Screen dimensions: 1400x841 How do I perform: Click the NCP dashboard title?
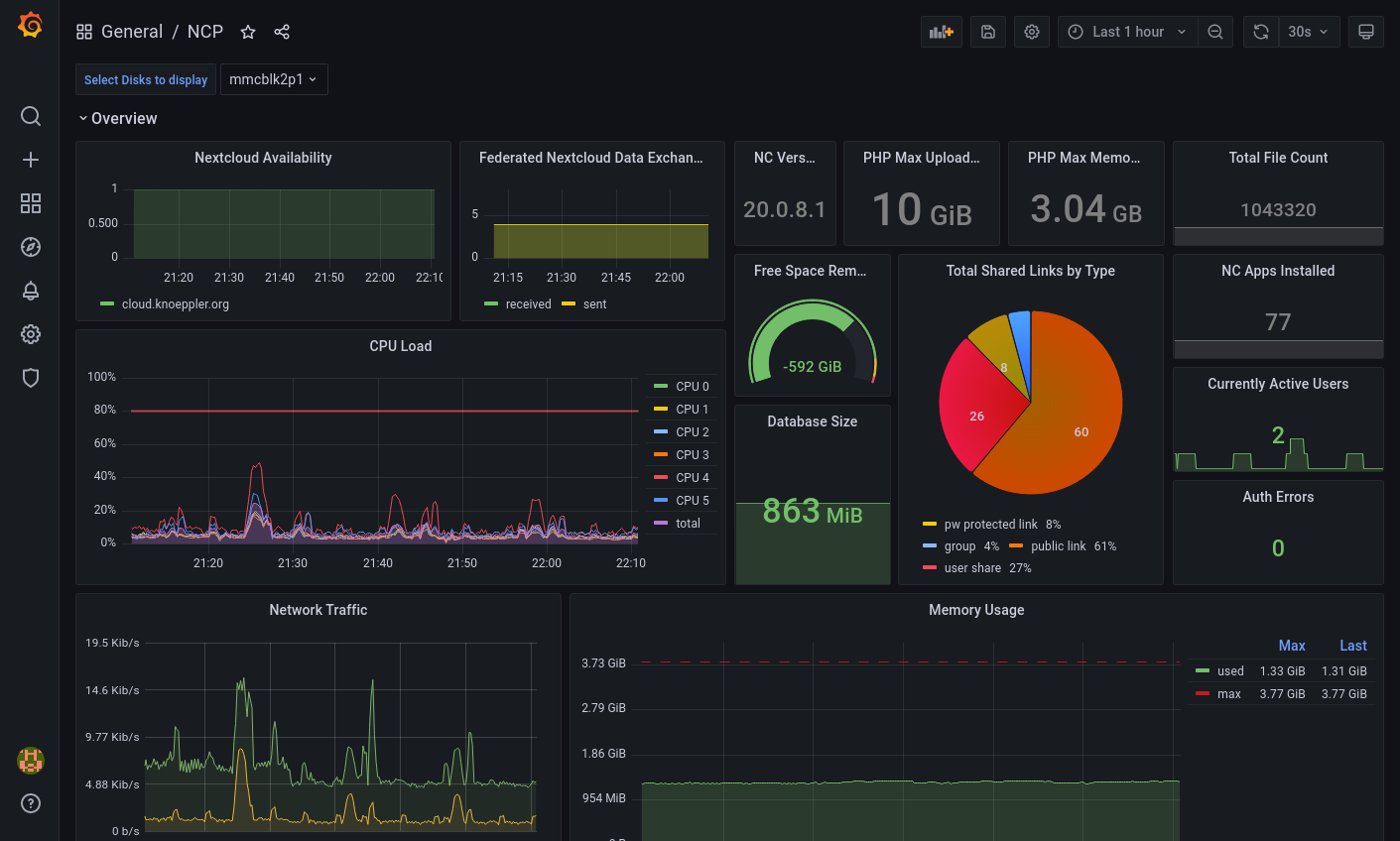point(205,32)
